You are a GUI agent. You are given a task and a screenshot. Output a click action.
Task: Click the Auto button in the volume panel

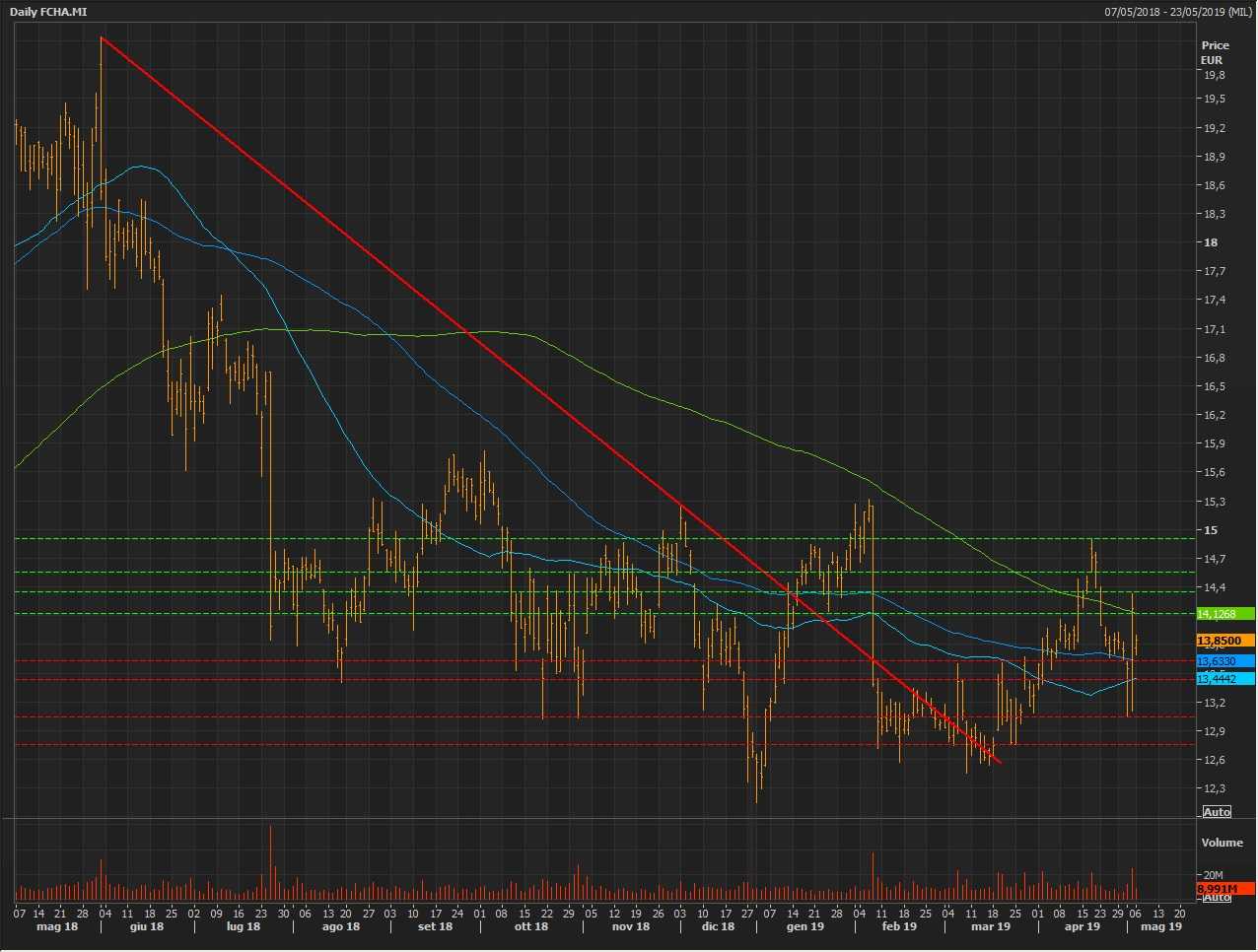point(1217,897)
